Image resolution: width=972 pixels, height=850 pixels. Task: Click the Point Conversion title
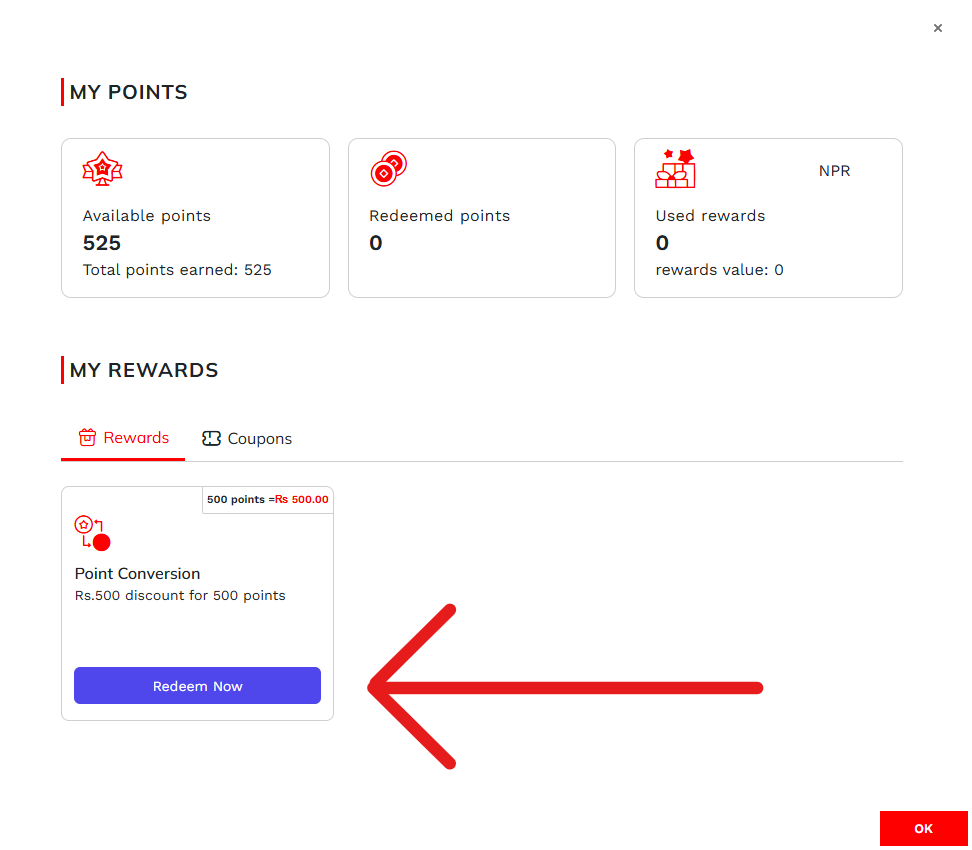[138, 574]
